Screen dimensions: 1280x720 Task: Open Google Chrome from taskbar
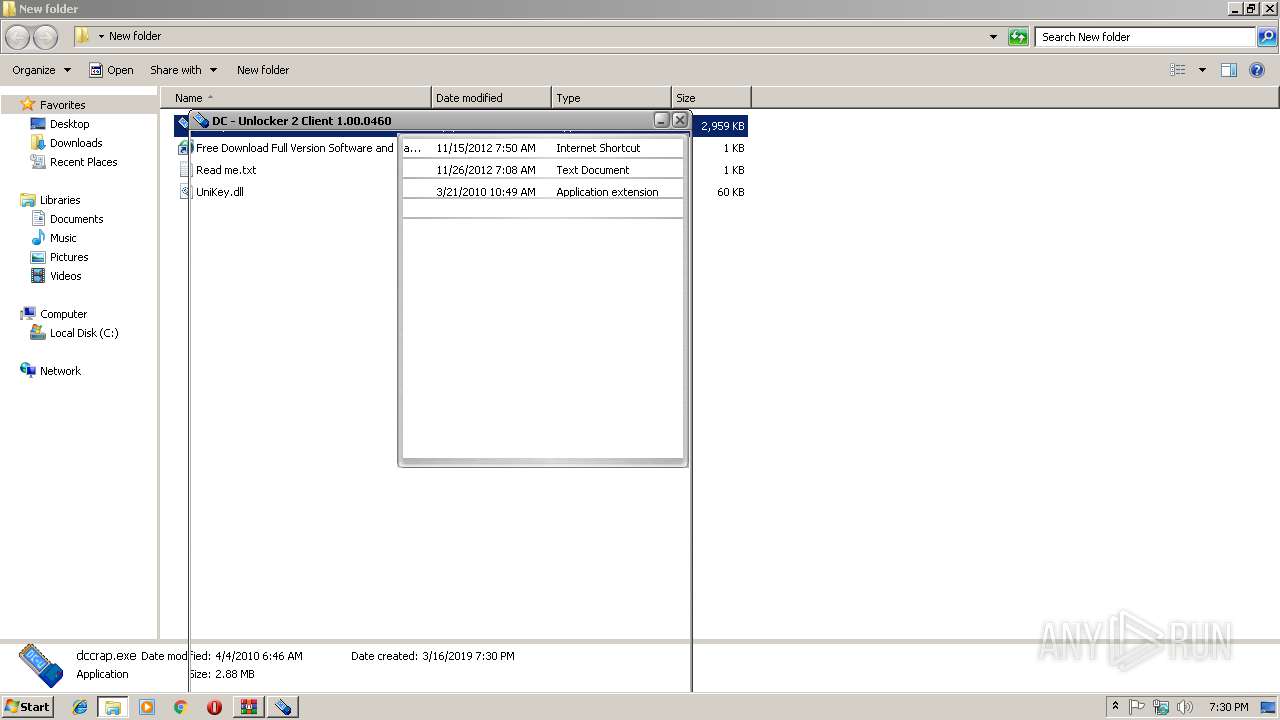coord(180,707)
